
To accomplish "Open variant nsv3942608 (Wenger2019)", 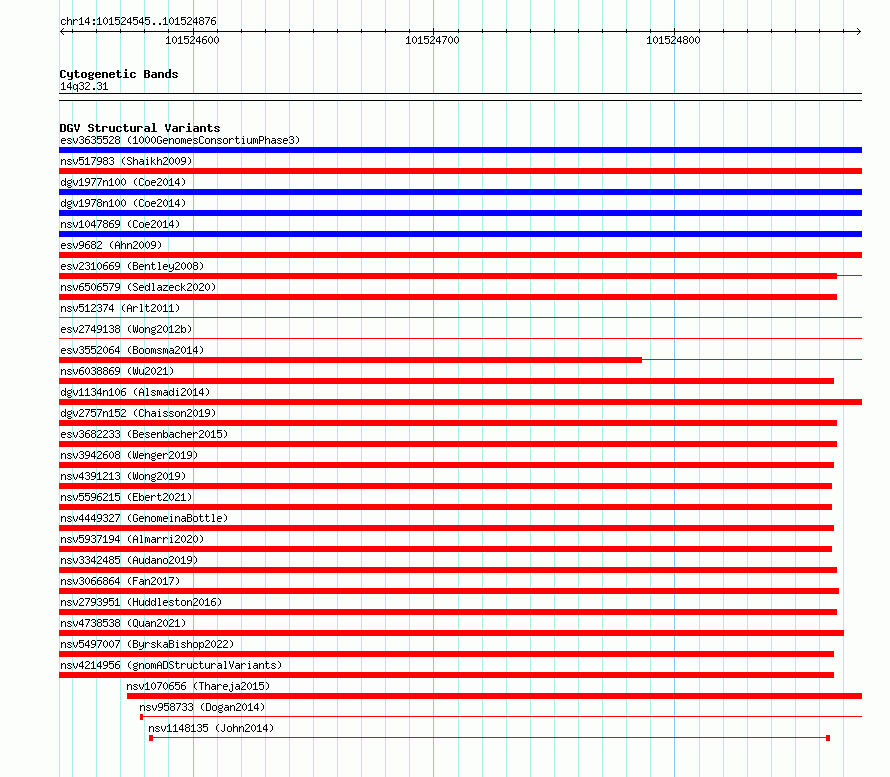I will [129, 455].
